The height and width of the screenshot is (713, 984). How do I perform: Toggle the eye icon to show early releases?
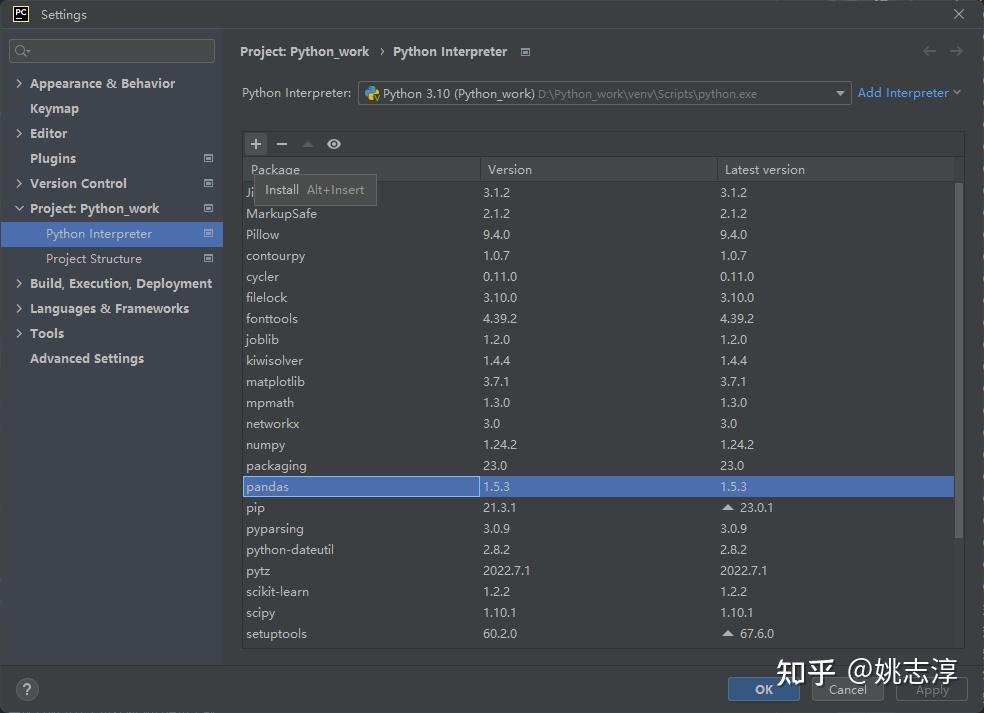(x=334, y=144)
